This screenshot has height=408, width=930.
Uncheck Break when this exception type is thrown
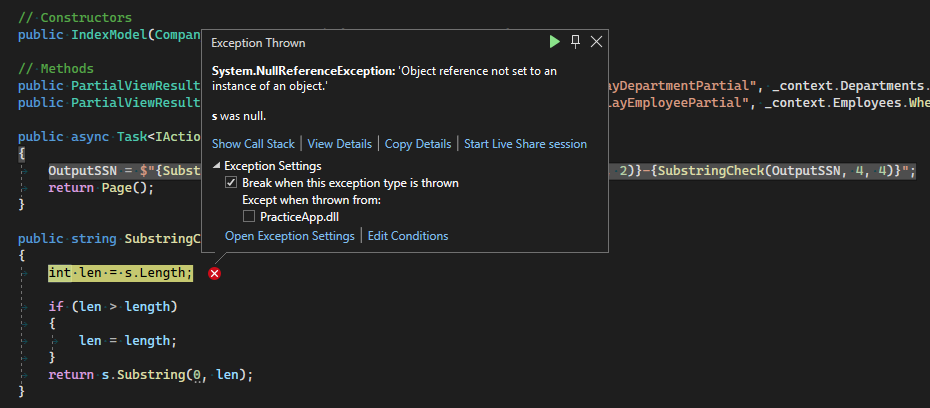pos(231,183)
